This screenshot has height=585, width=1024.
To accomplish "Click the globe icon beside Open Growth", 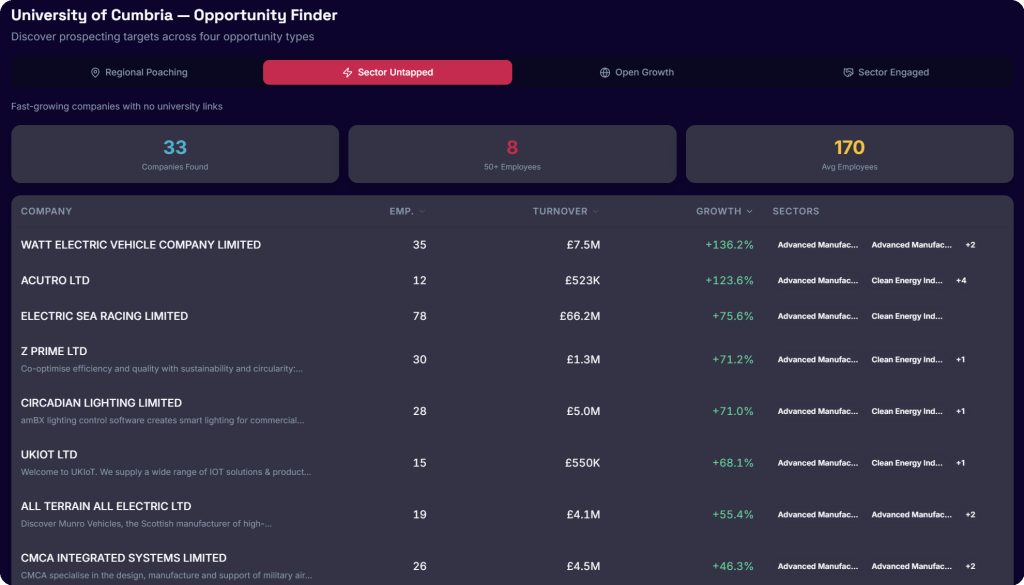I will point(605,72).
